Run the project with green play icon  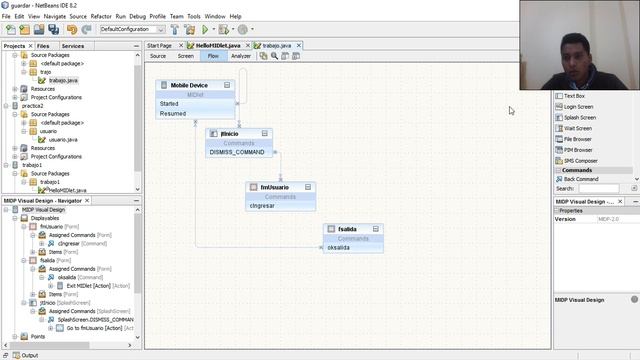tap(205, 29)
